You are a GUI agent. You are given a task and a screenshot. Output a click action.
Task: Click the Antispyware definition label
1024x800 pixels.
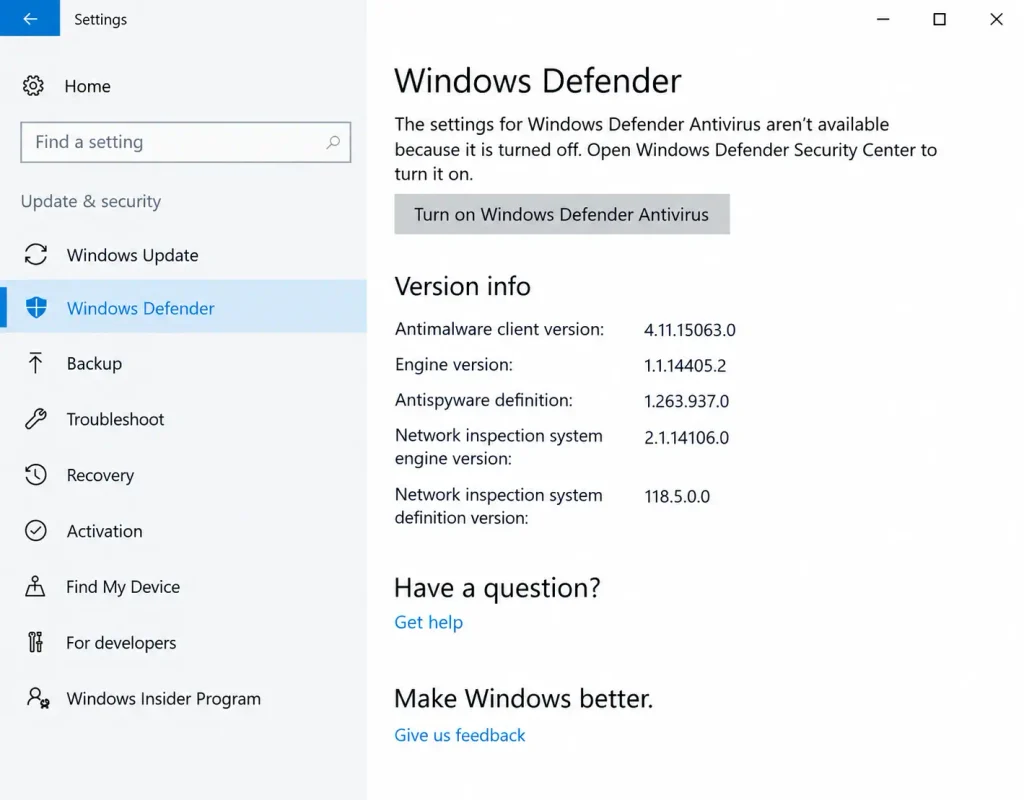[x=484, y=400]
